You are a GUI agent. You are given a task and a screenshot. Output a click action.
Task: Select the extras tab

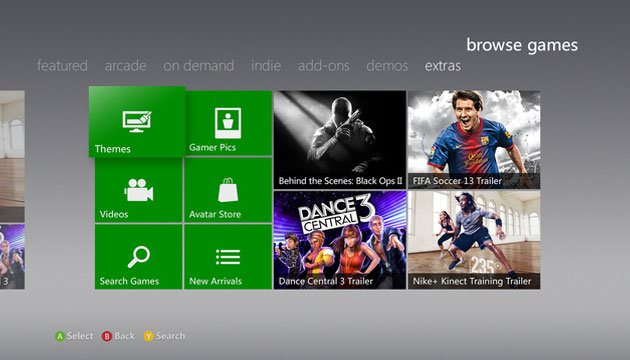point(443,65)
